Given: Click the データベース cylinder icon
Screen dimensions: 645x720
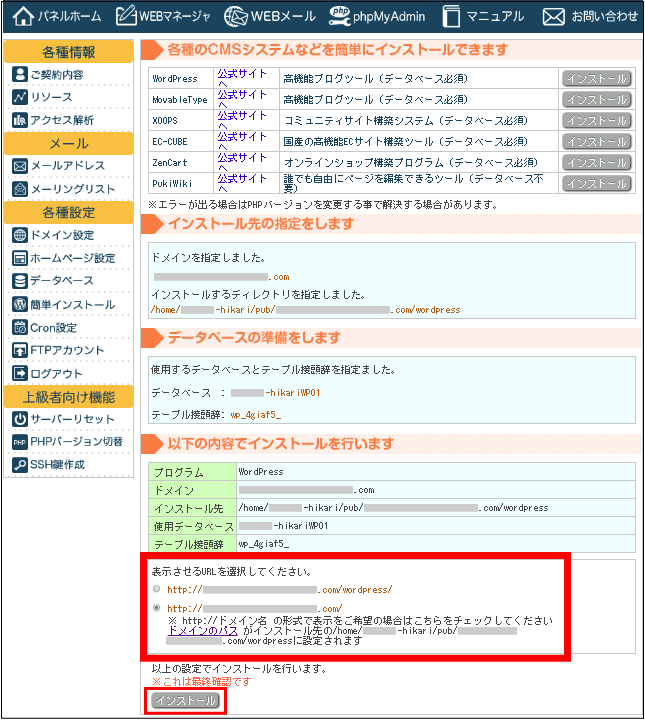Looking at the screenshot, I should tap(20, 281).
